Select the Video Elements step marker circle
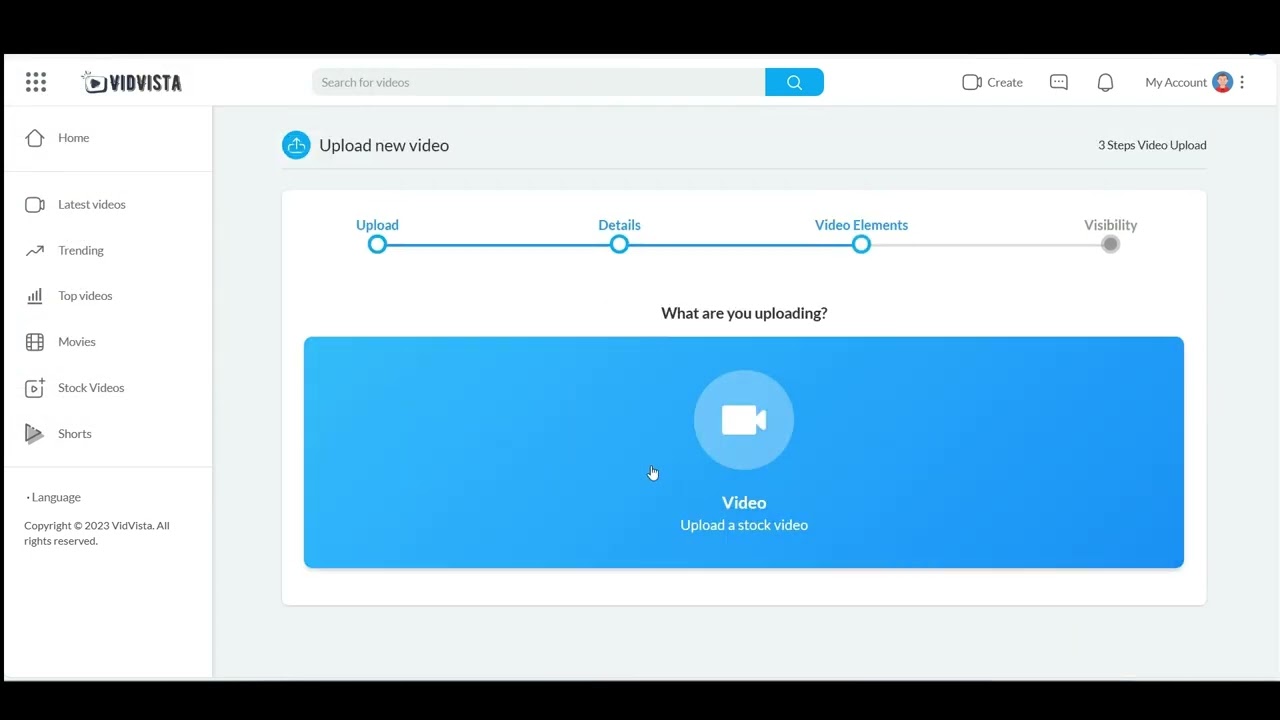 click(x=861, y=244)
